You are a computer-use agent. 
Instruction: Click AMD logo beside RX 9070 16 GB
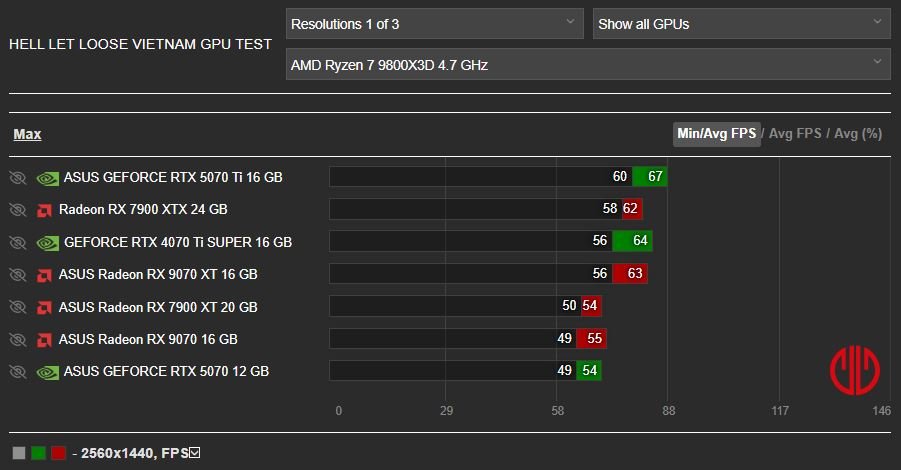point(44,341)
